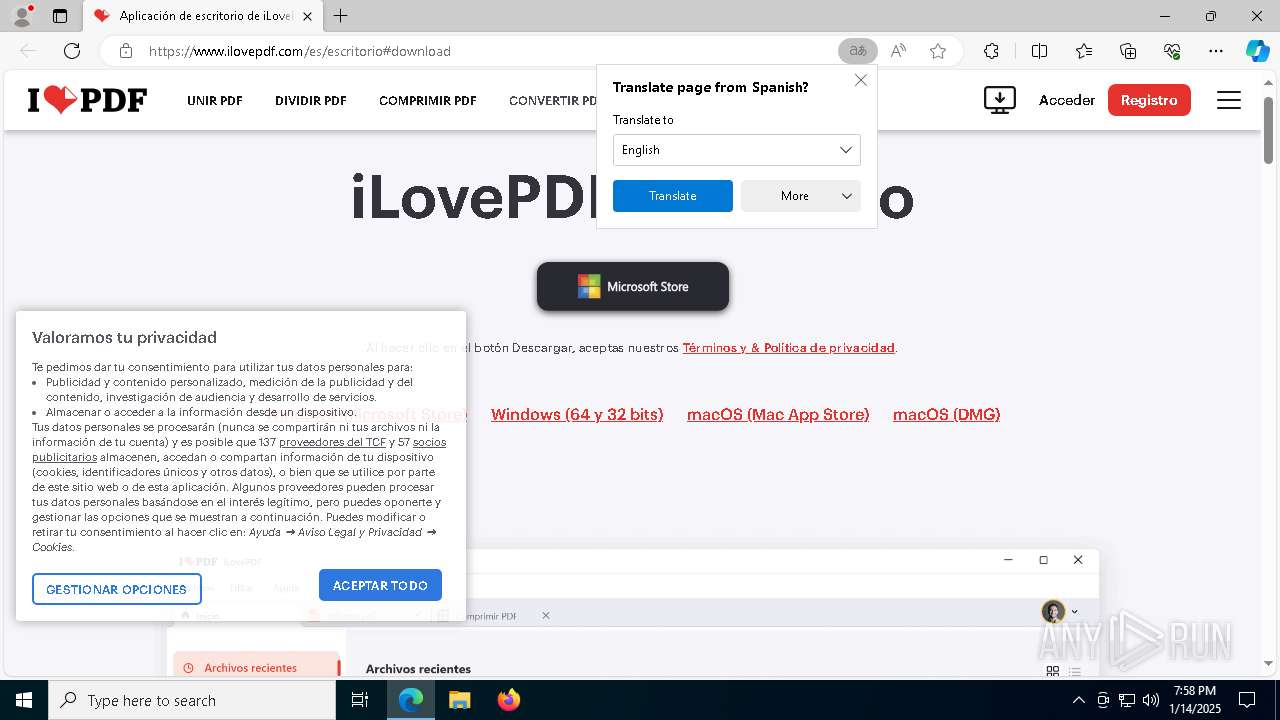Click ACEPTAR TODO button
This screenshot has width=1280, height=720.
[x=380, y=585]
